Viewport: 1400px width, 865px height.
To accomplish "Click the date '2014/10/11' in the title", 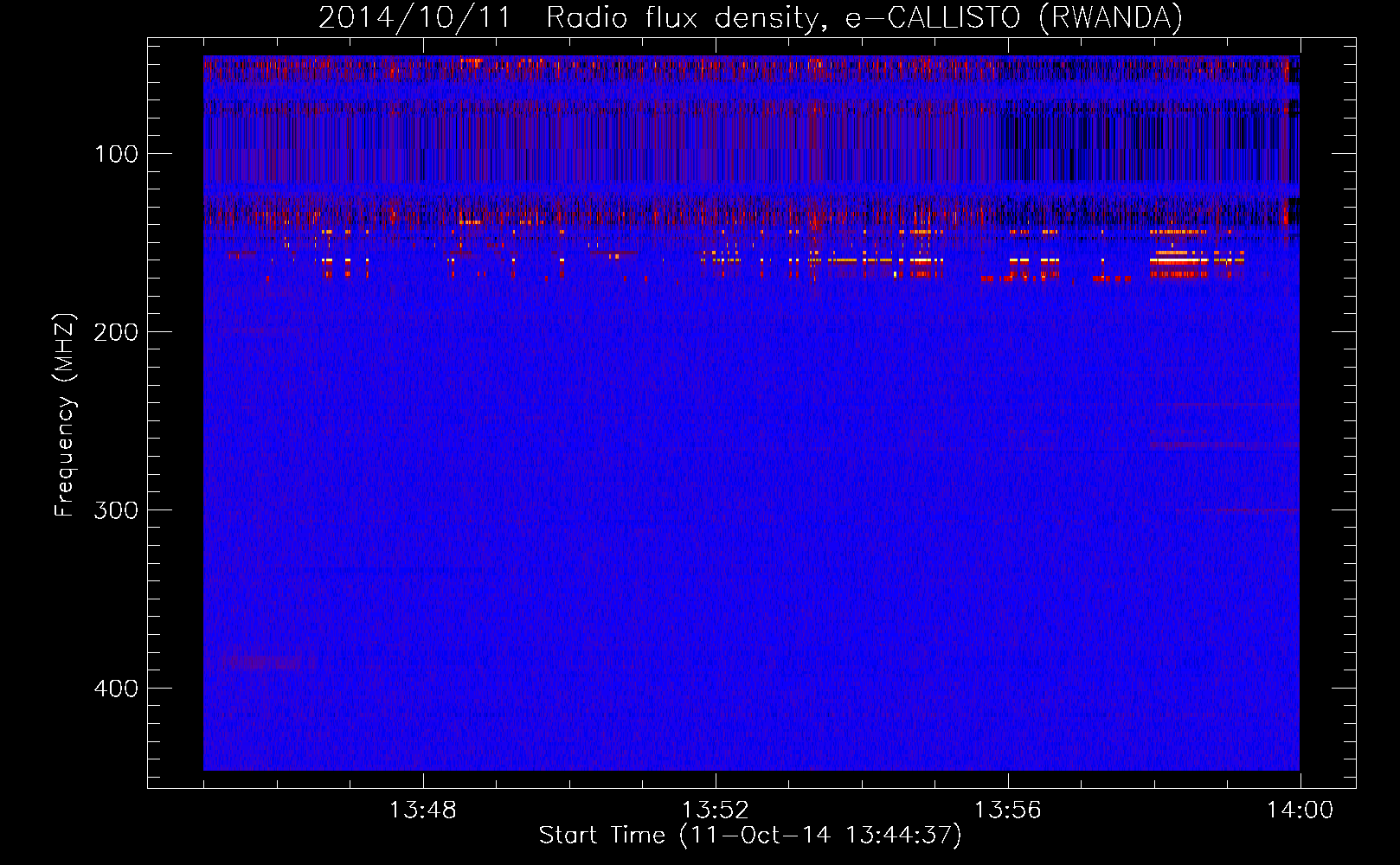I will [415, 17].
